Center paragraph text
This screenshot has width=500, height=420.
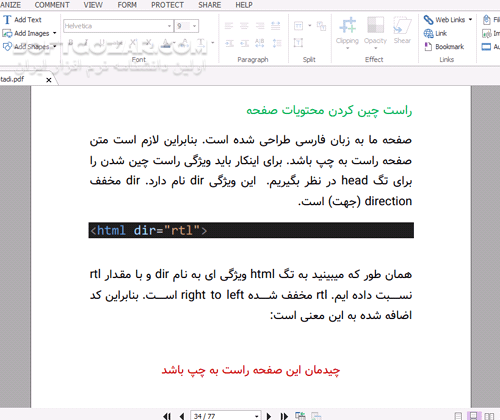(x=244, y=26)
